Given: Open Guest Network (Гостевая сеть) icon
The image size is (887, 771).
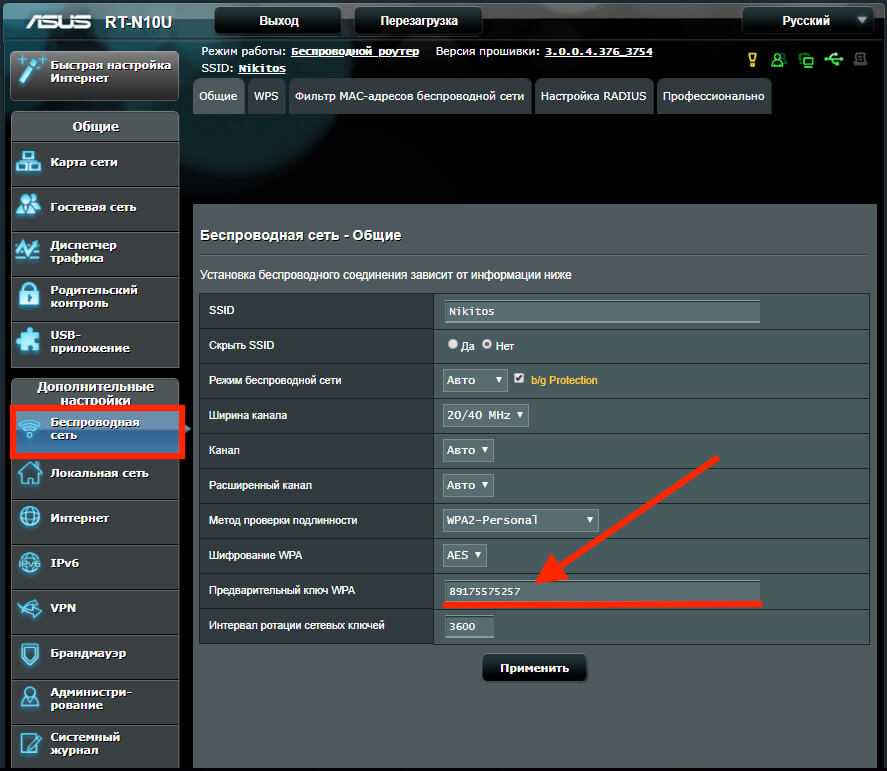Looking at the screenshot, I should [29, 206].
